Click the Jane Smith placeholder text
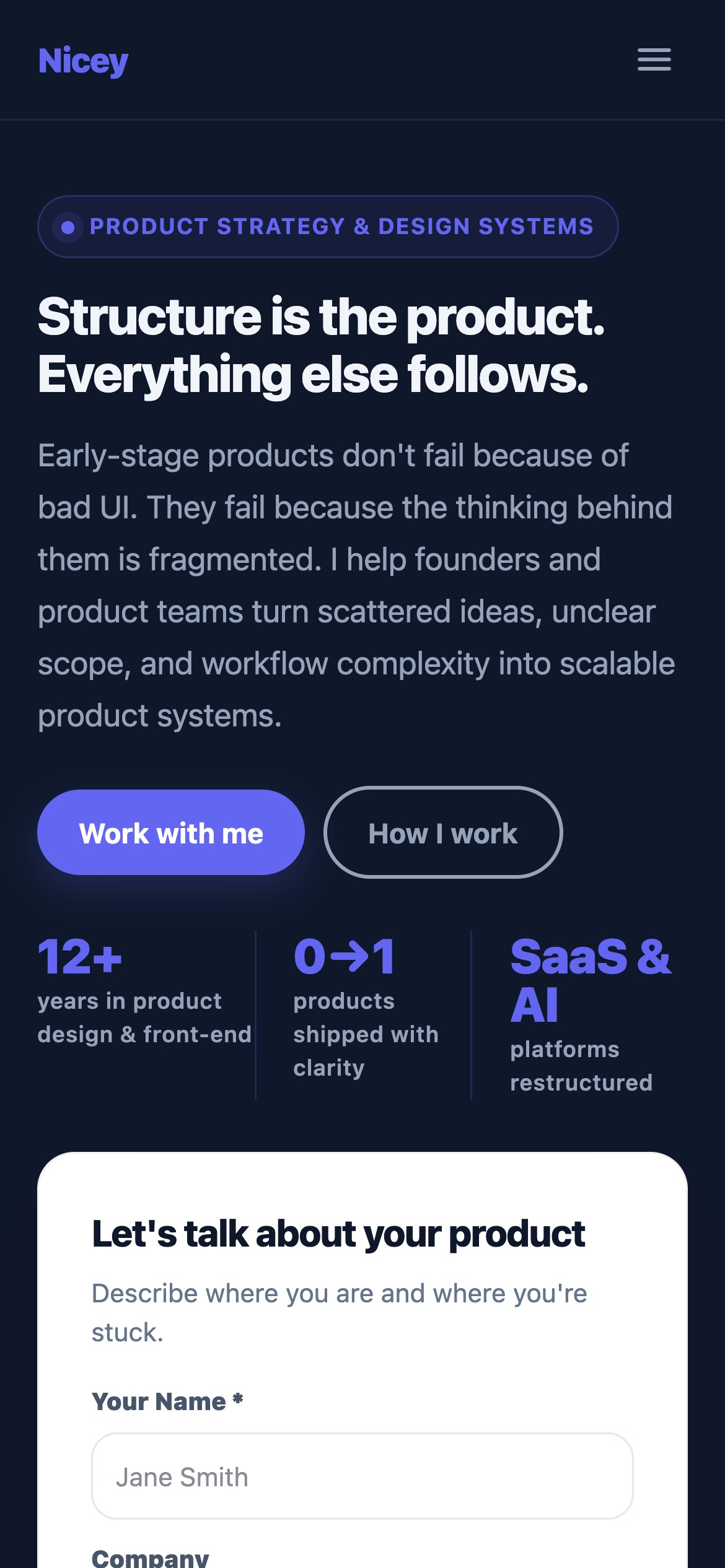Viewport: 725px width, 1568px height. (x=182, y=1476)
